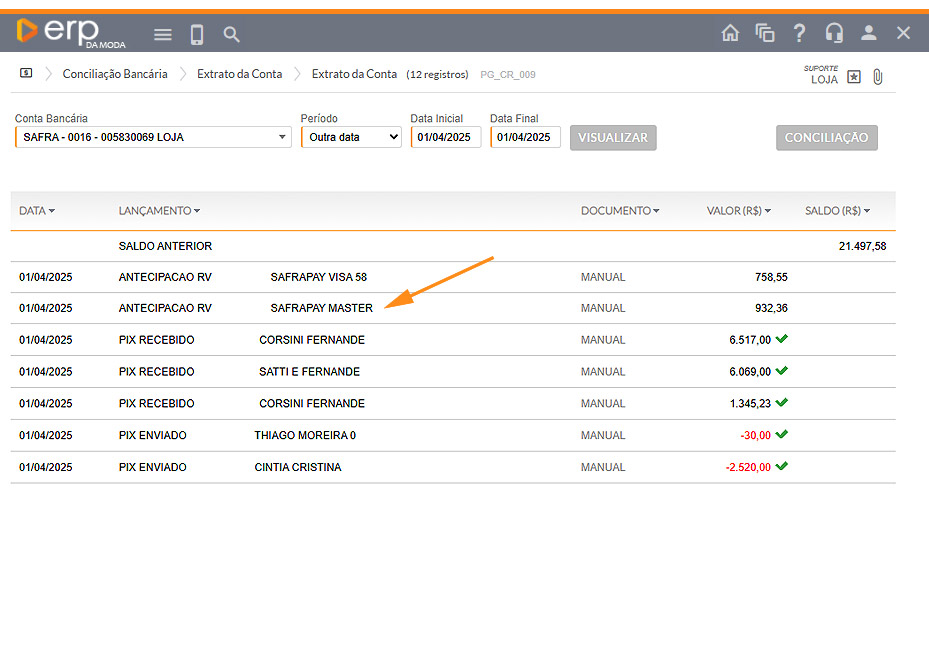Mark page as favorite star icon

pyautogui.click(x=854, y=77)
